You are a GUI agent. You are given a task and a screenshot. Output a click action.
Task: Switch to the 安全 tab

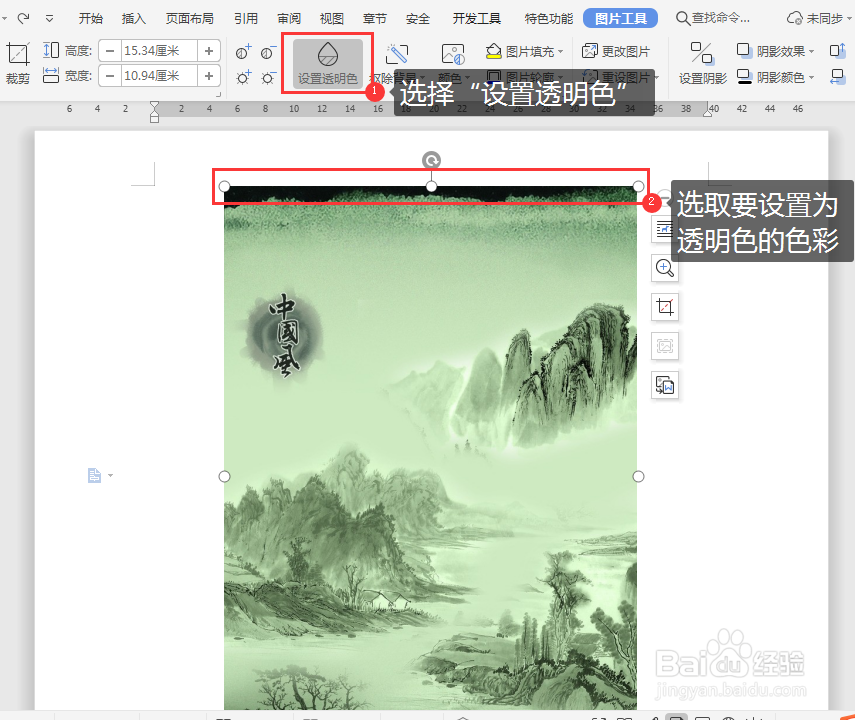pyautogui.click(x=418, y=19)
